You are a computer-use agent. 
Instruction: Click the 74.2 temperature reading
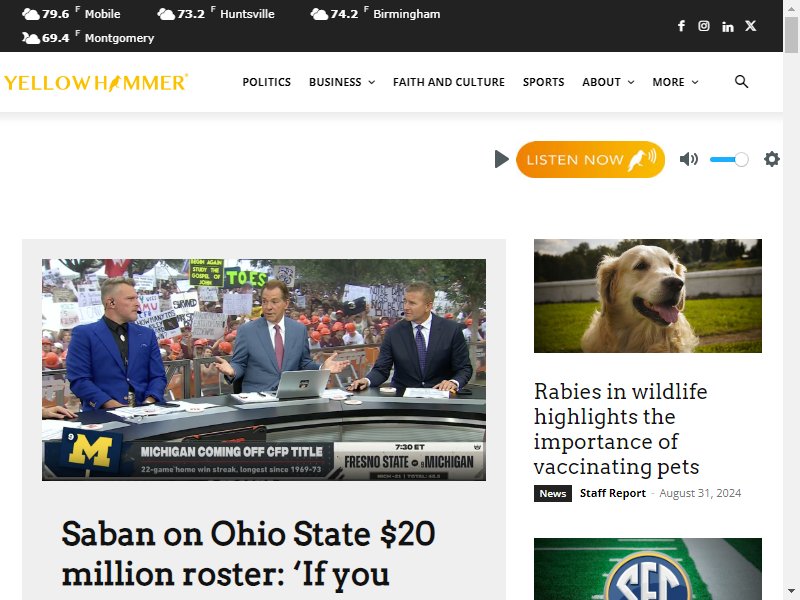(x=344, y=14)
